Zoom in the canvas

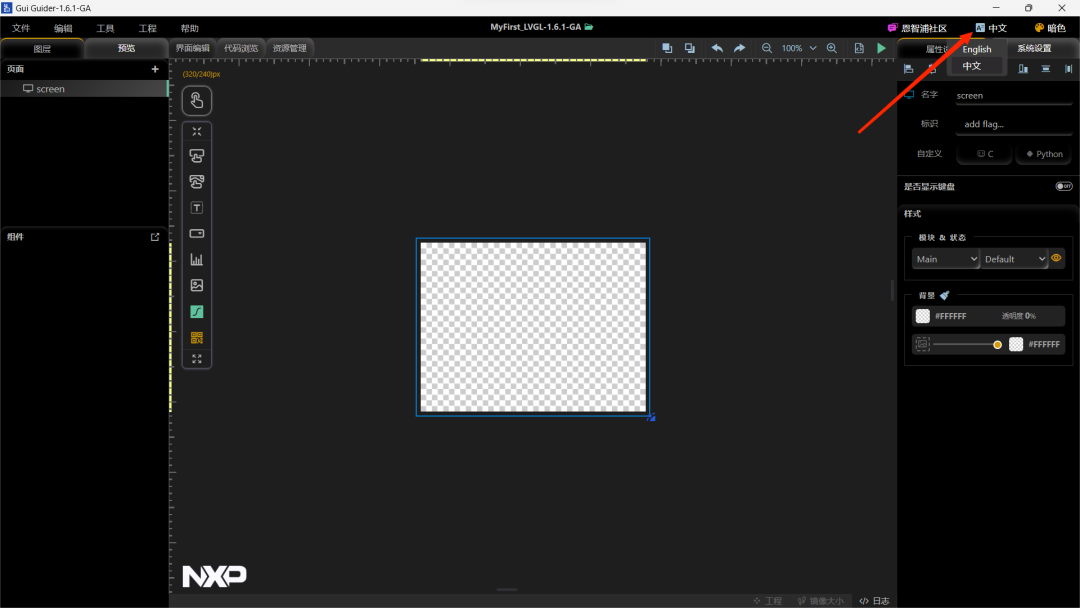(x=831, y=48)
